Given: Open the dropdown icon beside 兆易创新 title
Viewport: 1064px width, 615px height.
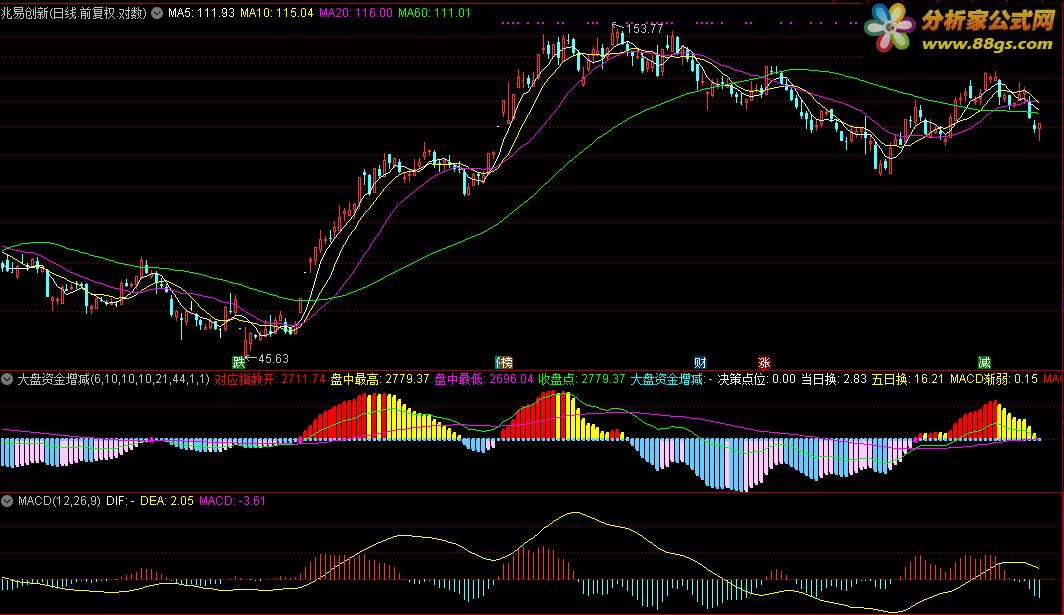Looking at the screenshot, I should coord(157,13).
